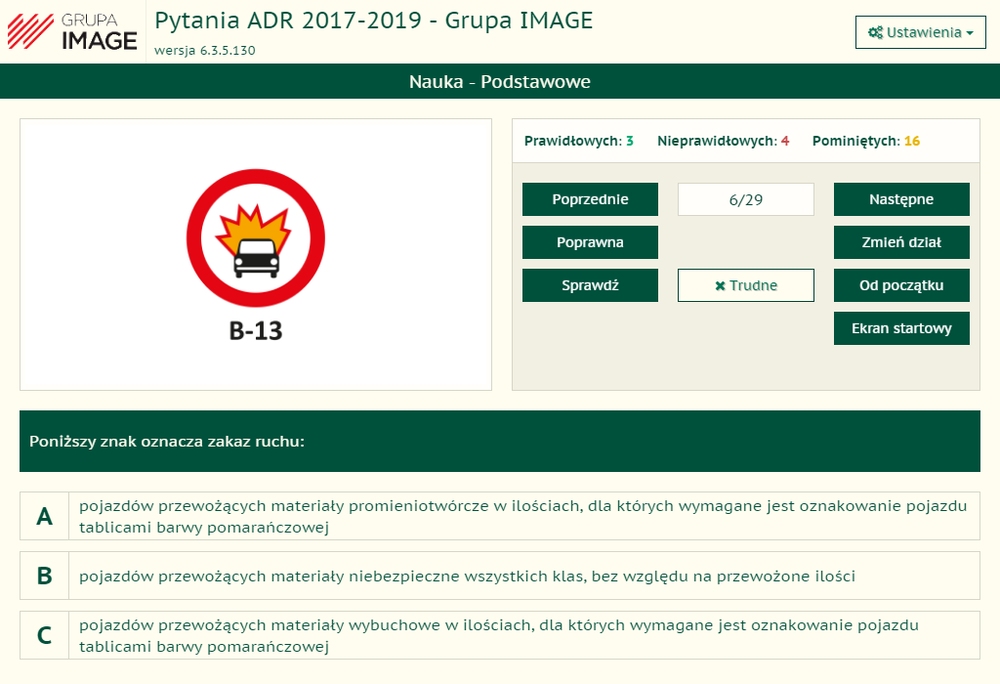Click the Pominiętych skipped counter
The height and width of the screenshot is (684, 1000).
coord(865,141)
